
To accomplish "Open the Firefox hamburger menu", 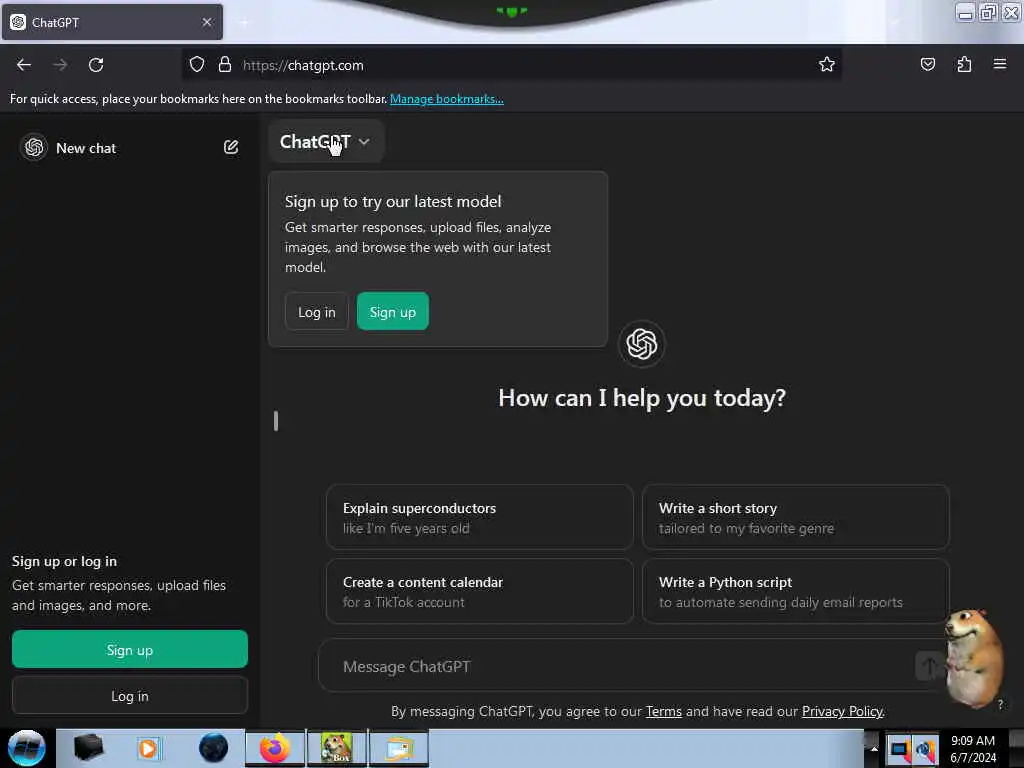I will 1000,65.
